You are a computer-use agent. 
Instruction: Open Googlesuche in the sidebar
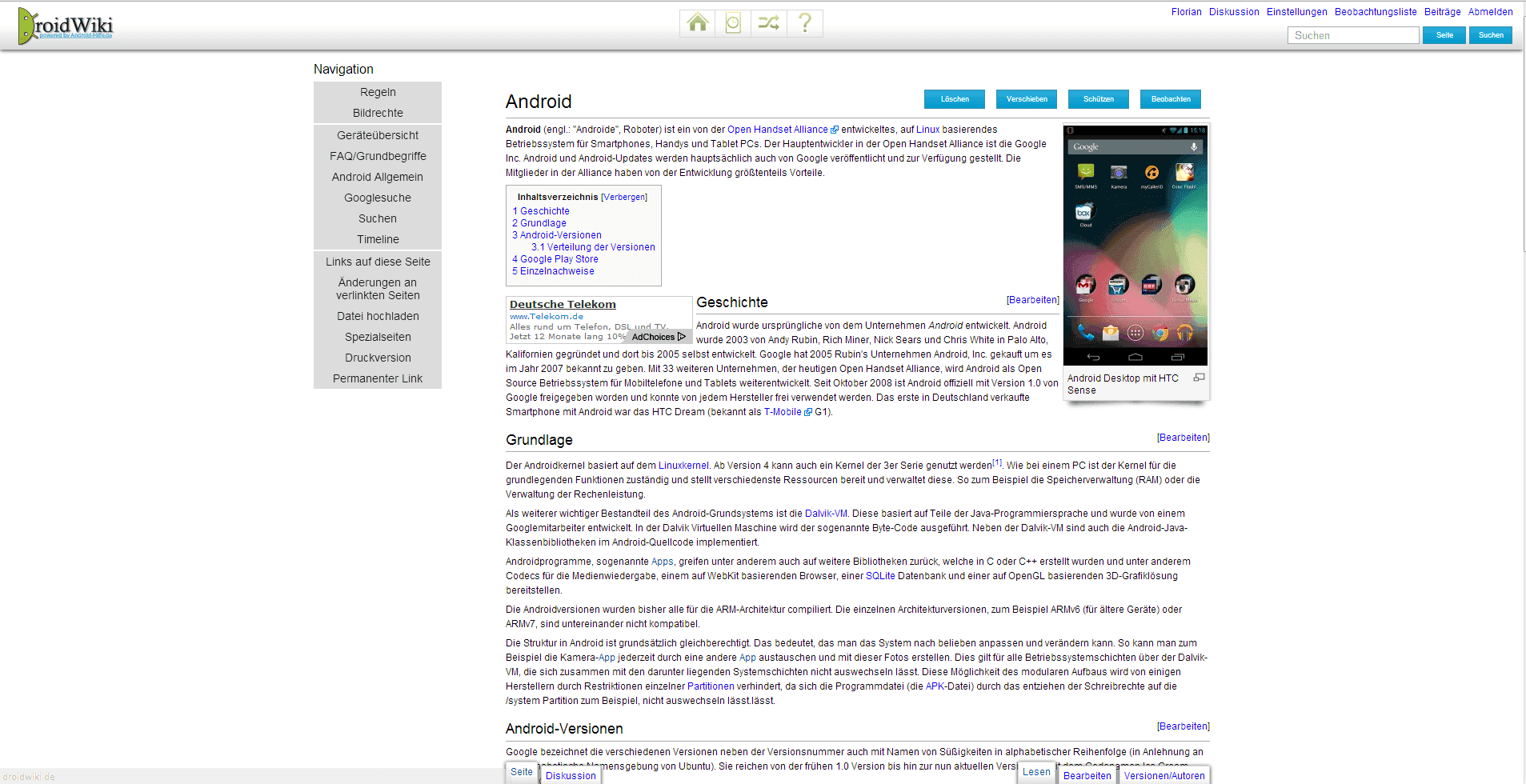378,198
